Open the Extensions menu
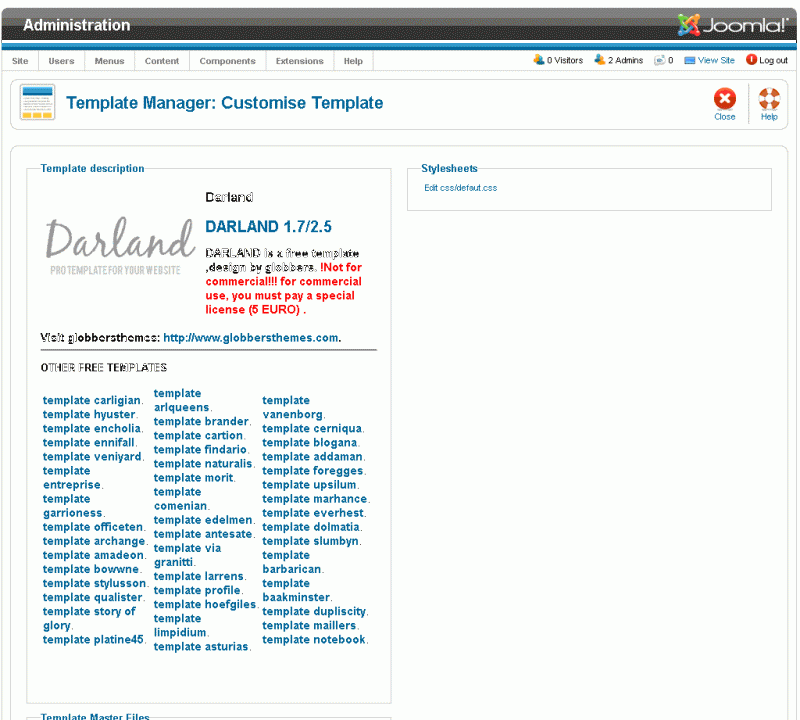 (x=299, y=61)
